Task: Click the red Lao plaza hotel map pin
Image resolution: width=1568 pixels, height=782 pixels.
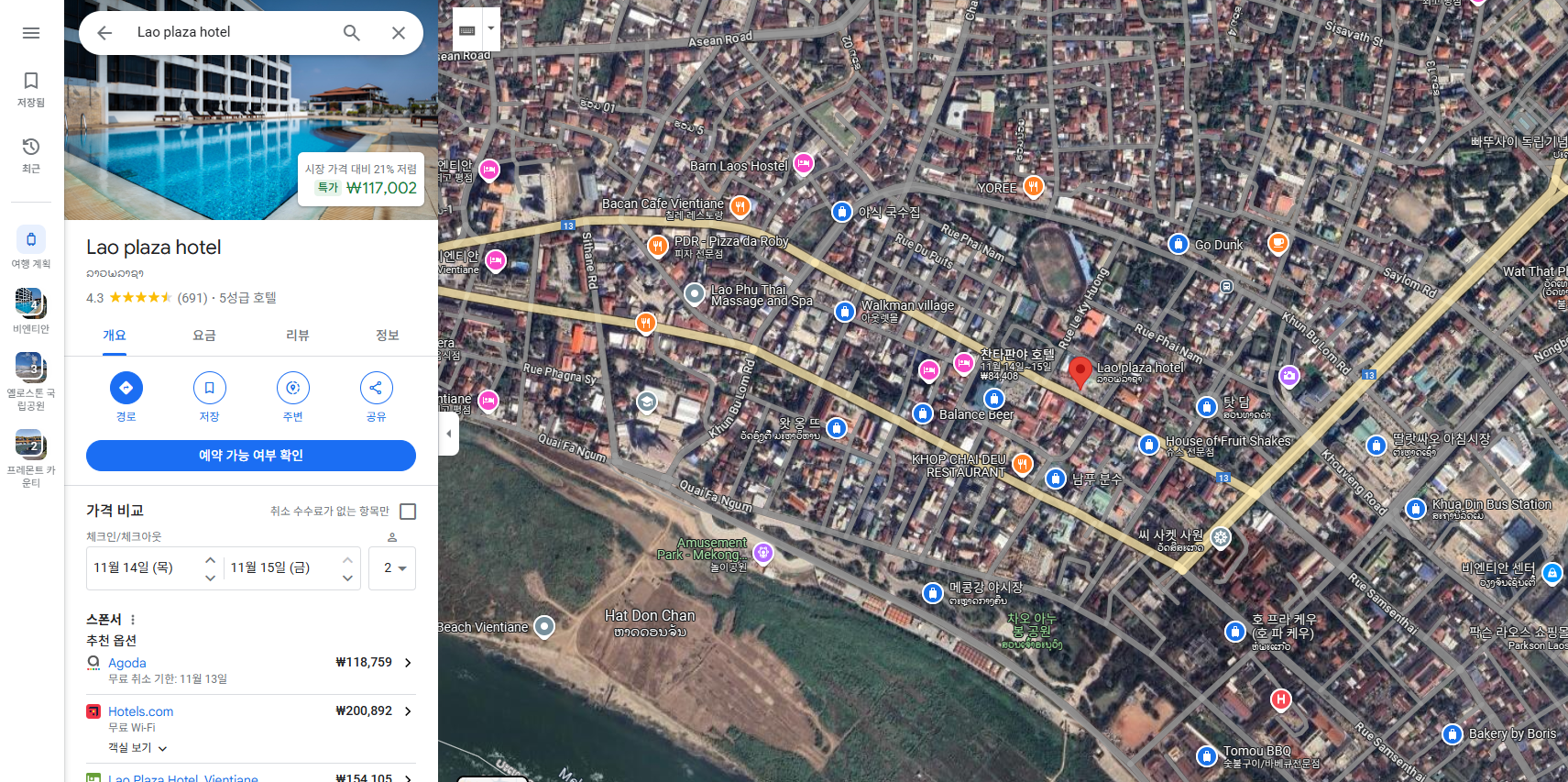Action: point(1080,373)
